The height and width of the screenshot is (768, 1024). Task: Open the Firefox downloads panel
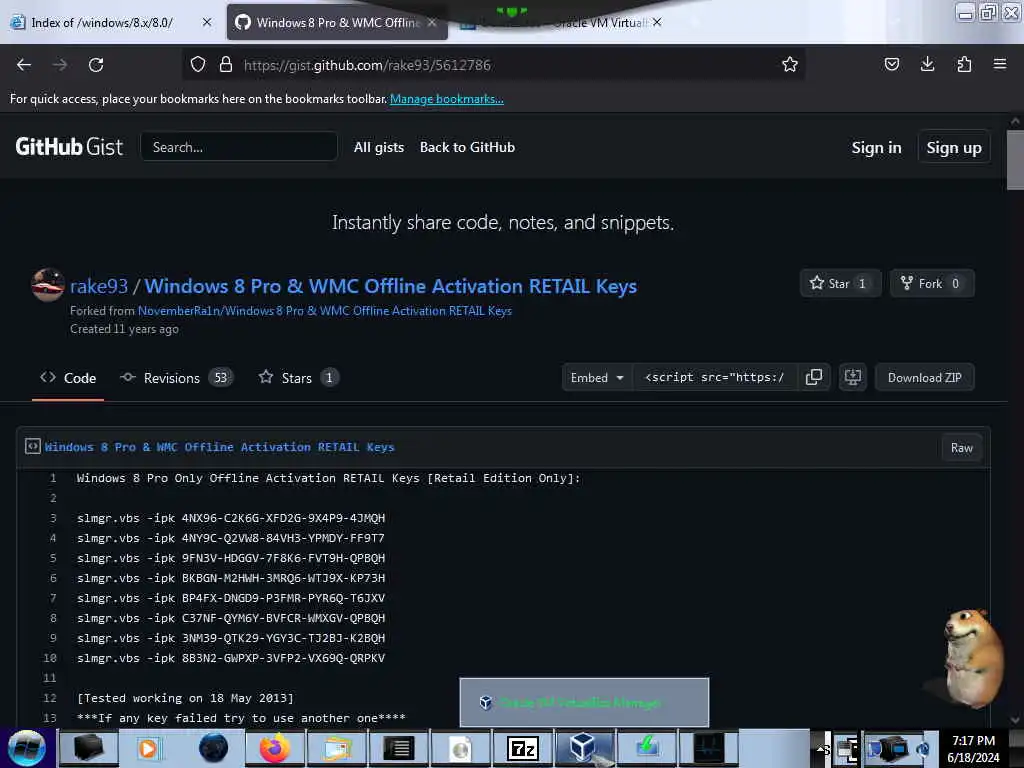(927, 64)
